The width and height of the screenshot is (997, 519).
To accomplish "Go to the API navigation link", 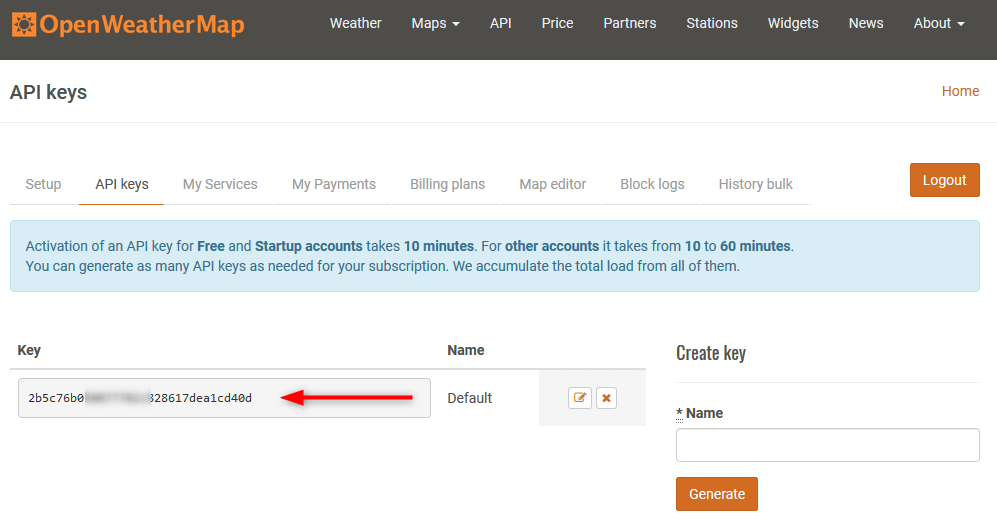I will 500,24.
